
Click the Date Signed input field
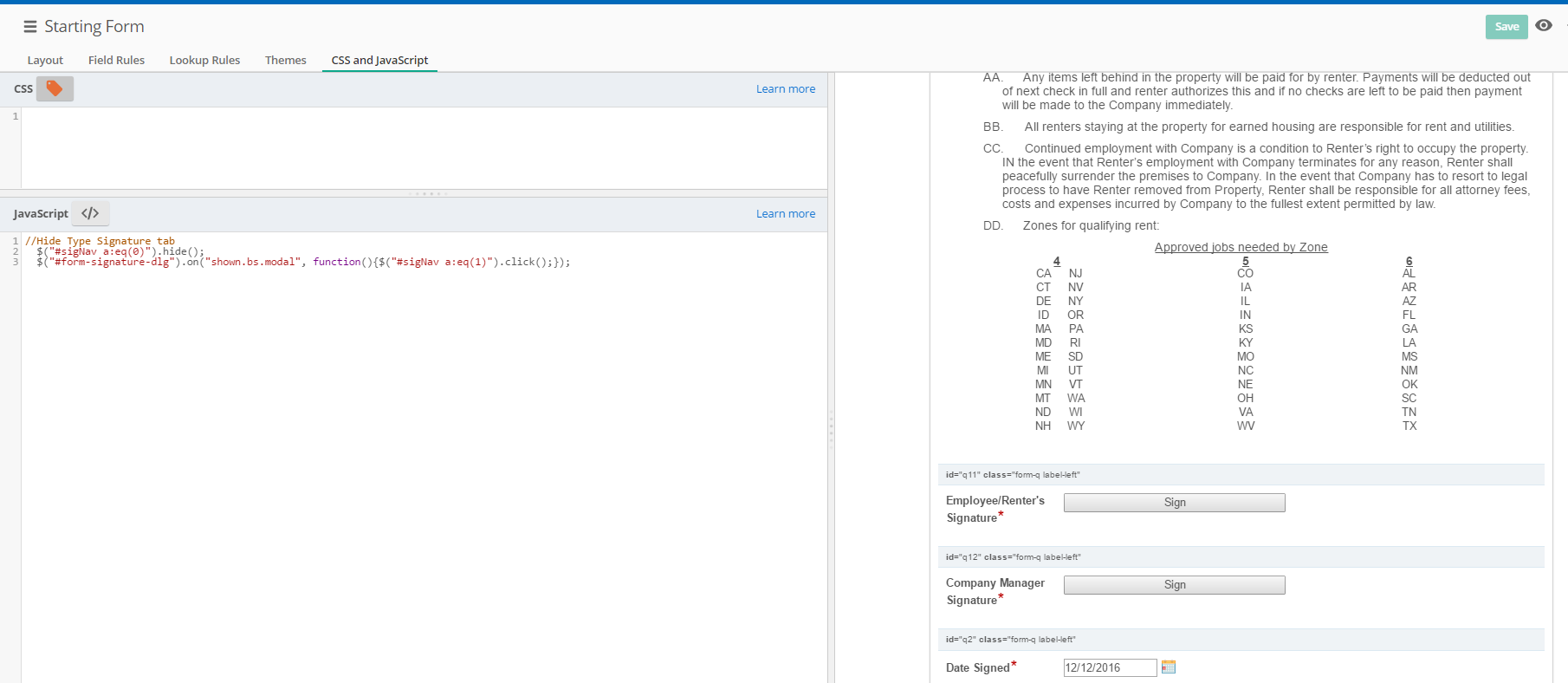pos(1109,667)
